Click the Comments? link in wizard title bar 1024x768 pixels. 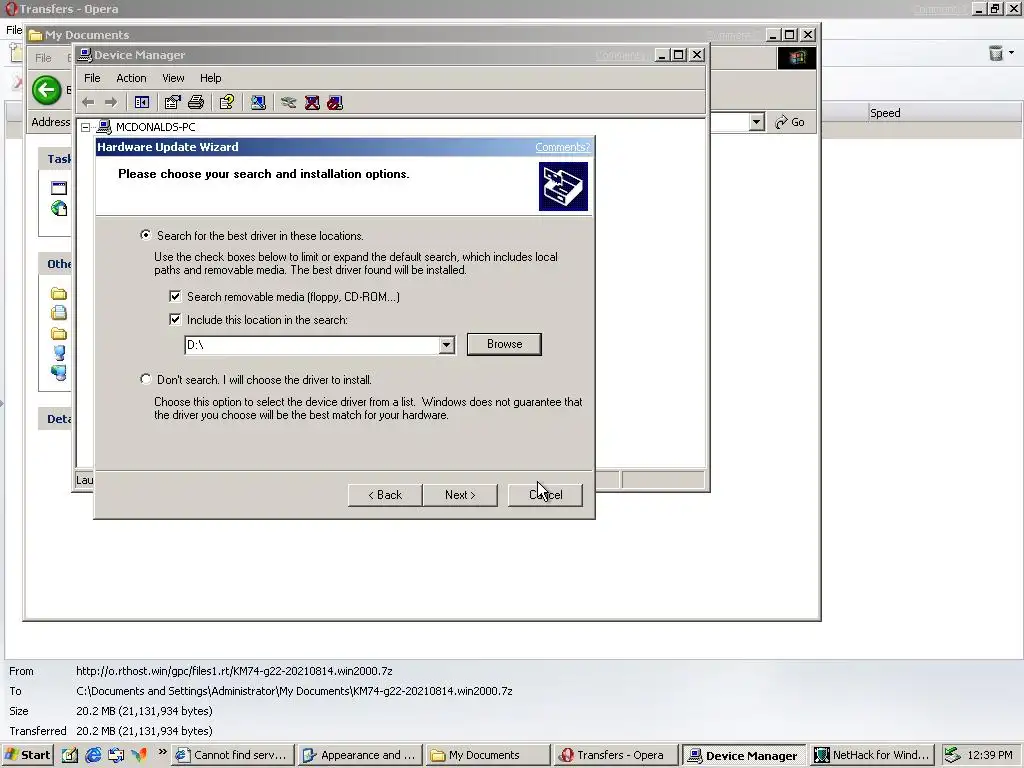562,147
